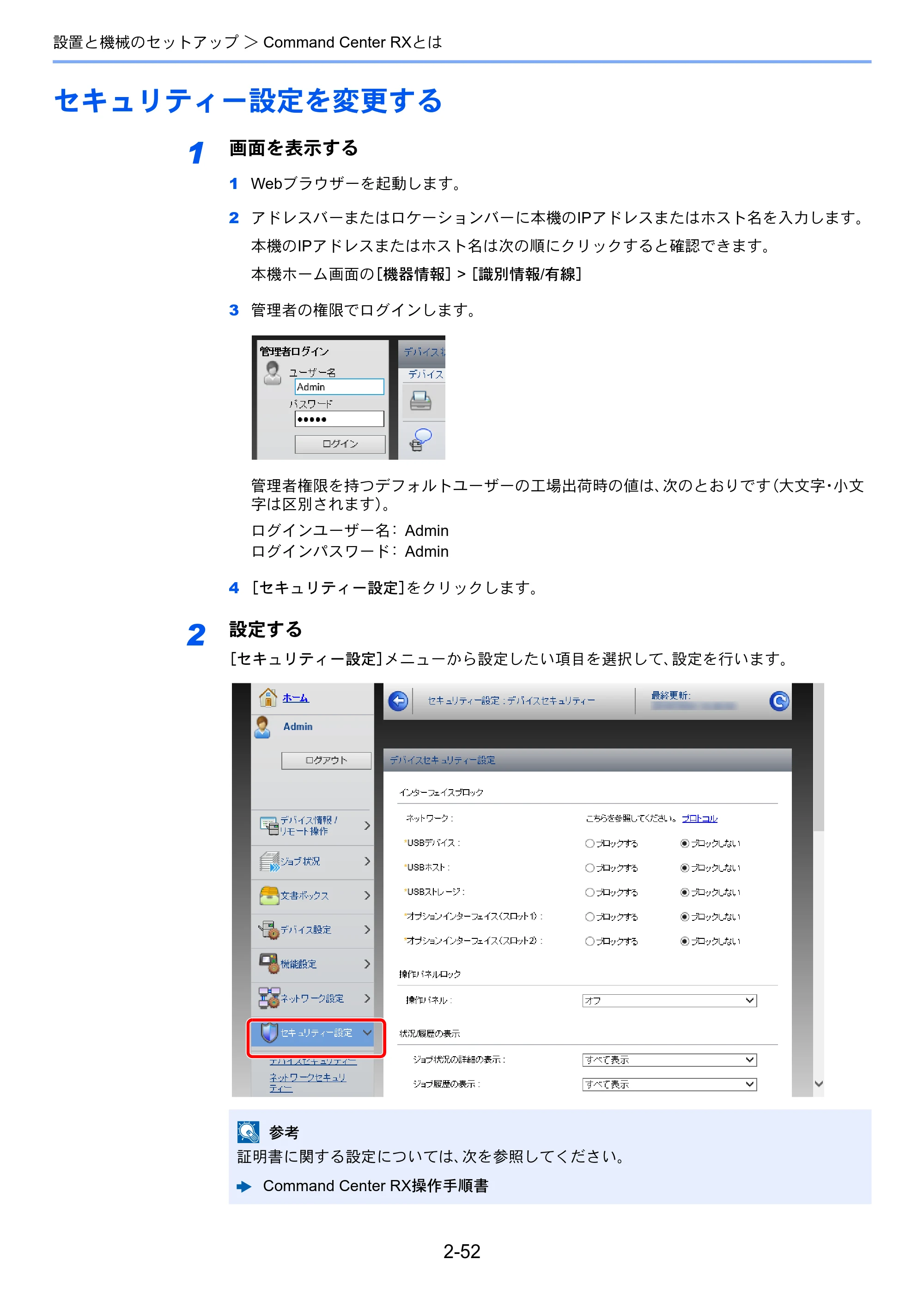Viewport: 924px width, 1308px height.
Task: Click the ジョブ状況 icon
Action: (269, 861)
